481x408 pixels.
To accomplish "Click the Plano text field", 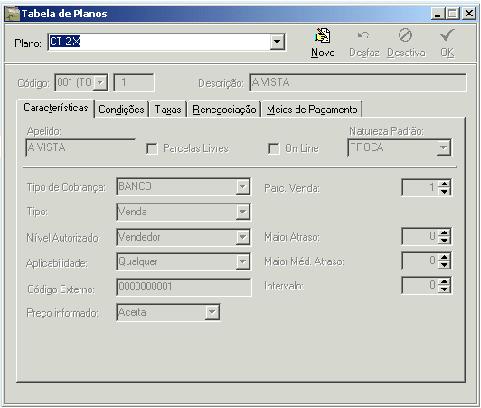I will pos(159,42).
